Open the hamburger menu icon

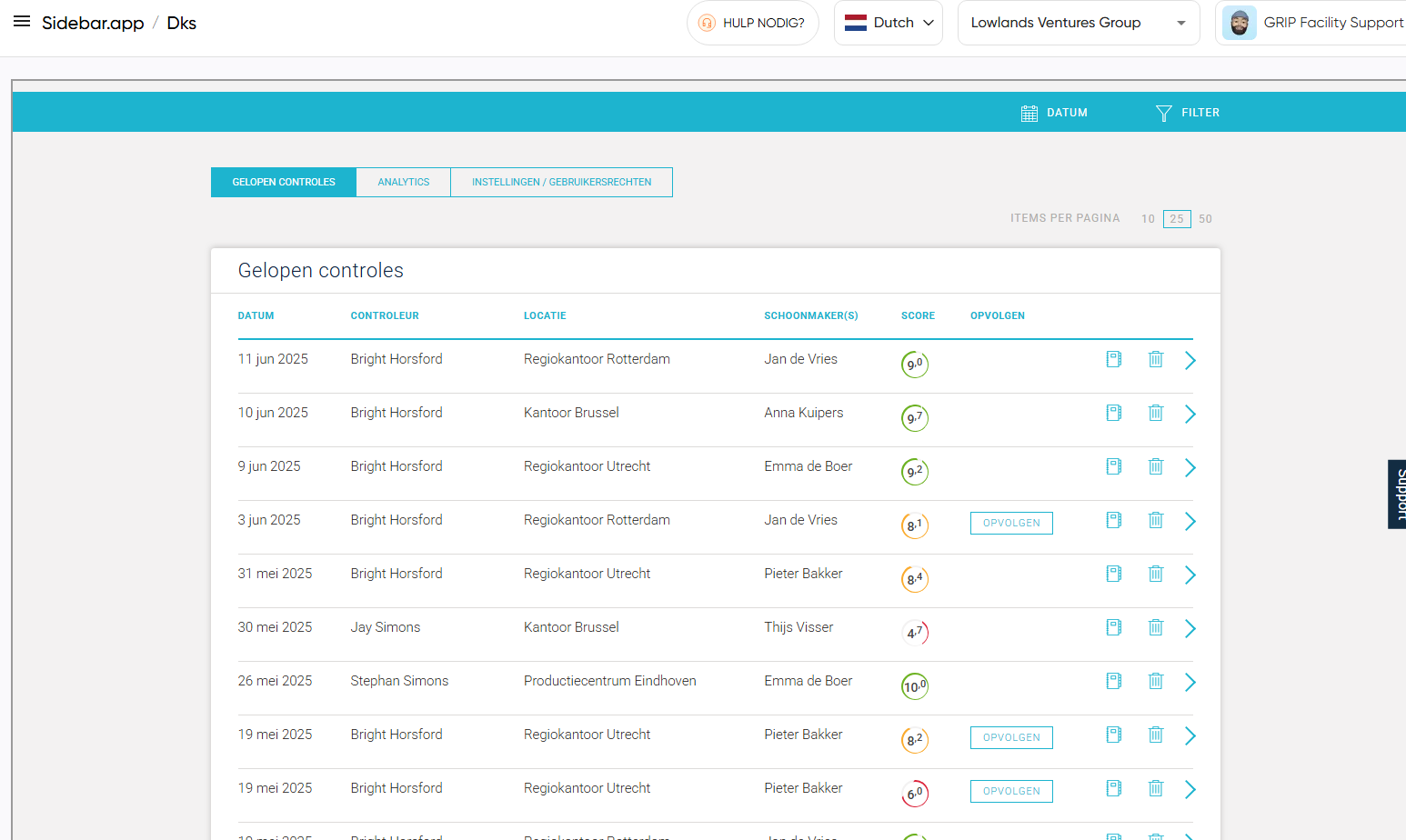(22, 22)
